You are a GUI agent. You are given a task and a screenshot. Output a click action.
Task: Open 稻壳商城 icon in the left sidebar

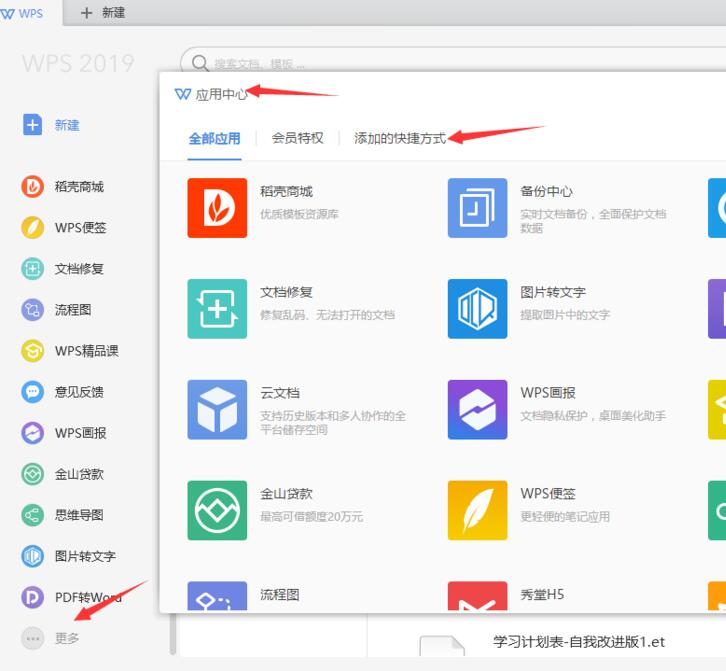tap(32, 186)
